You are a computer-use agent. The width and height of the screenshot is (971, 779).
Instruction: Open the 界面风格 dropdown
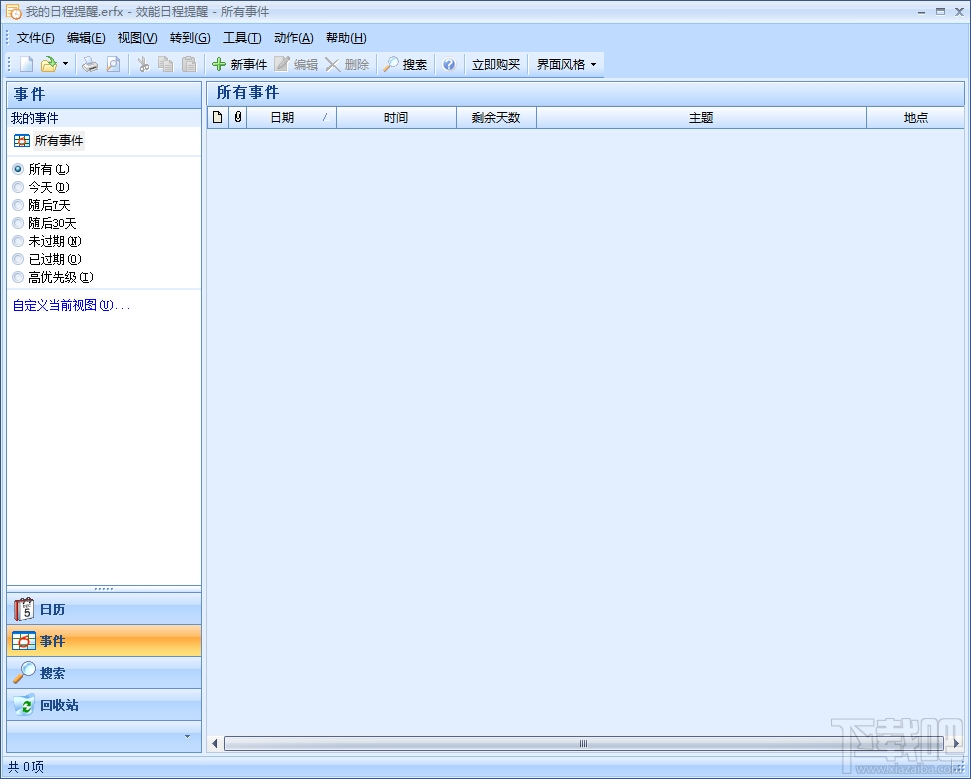(566, 64)
